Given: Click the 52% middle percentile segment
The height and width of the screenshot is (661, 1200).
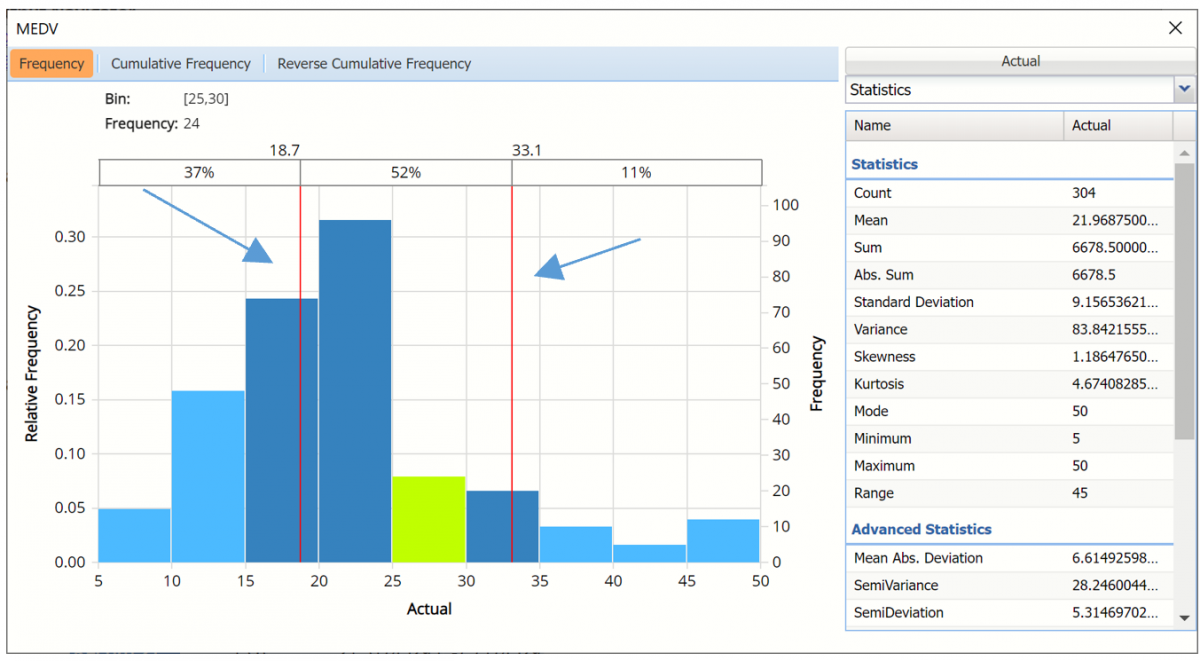Looking at the screenshot, I should (406, 173).
